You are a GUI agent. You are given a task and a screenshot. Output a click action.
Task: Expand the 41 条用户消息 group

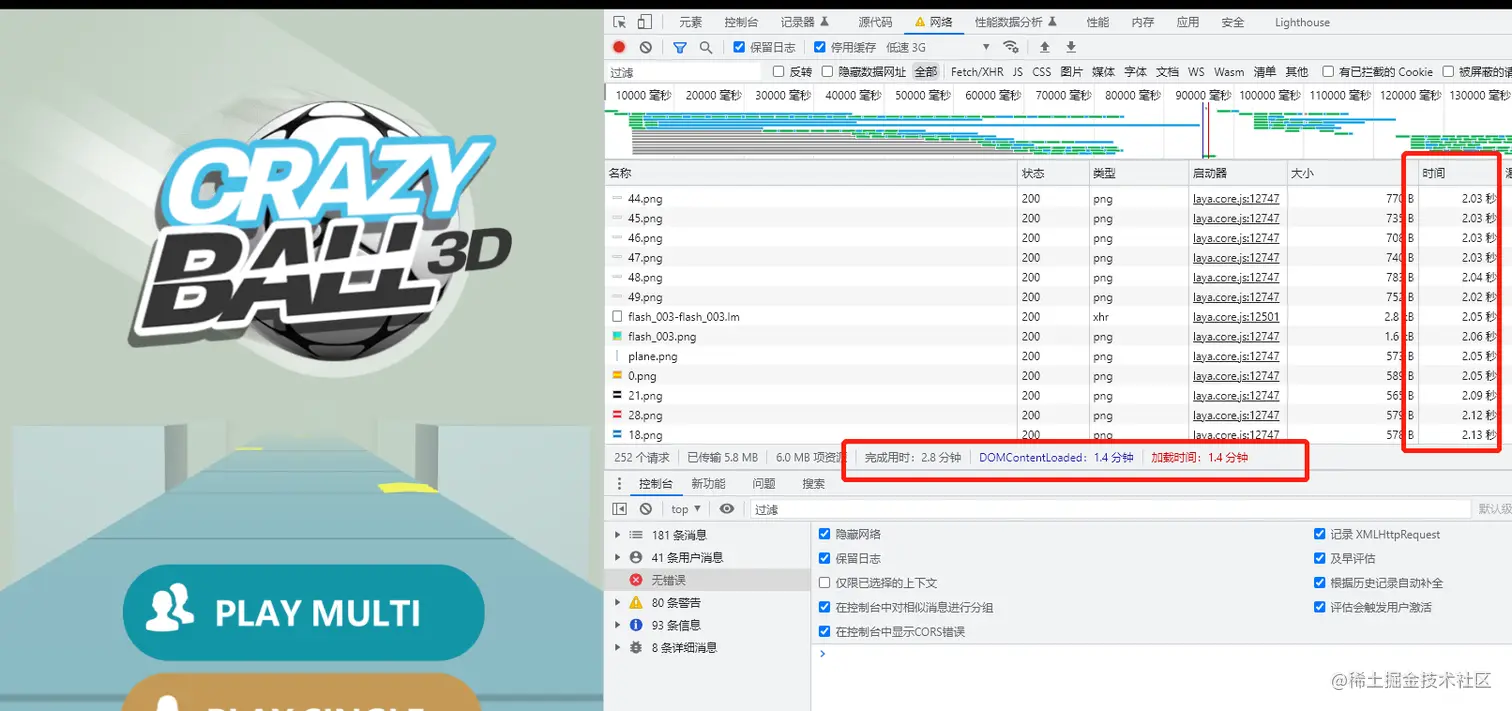coord(618,557)
